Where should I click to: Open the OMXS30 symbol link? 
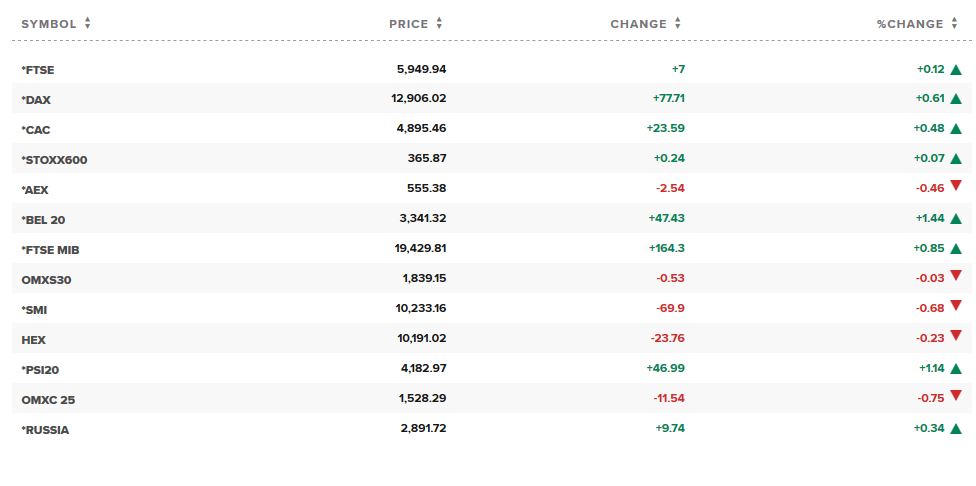click(46, 280)
